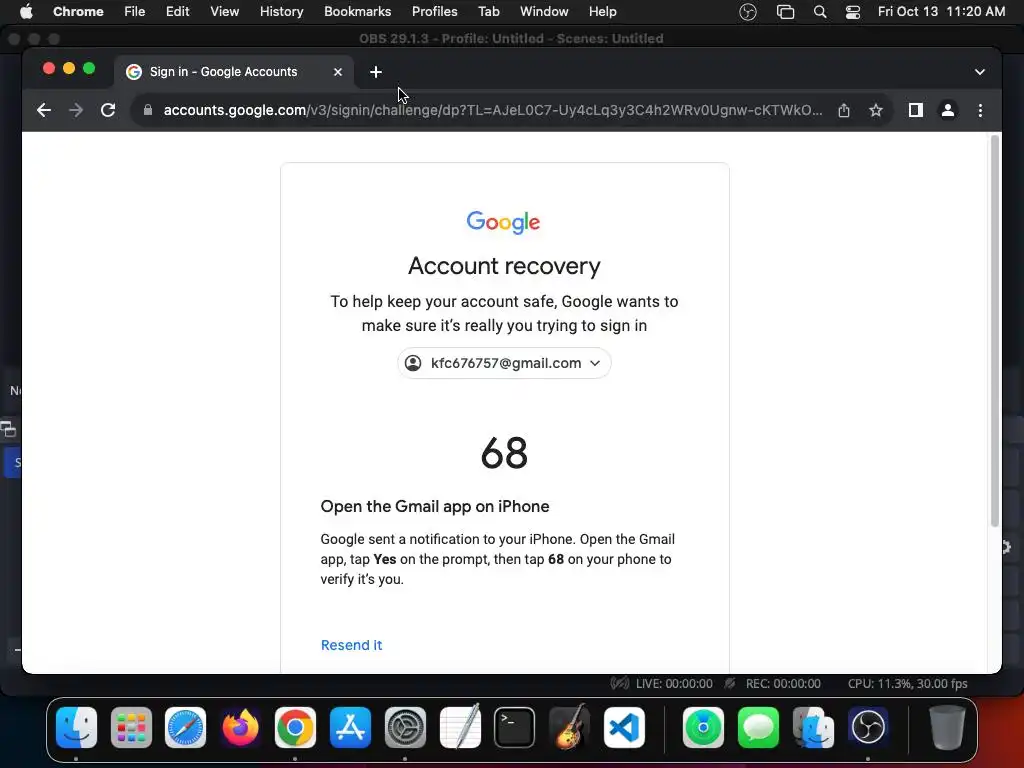This screenshot has width=1024, height=768.
Task: Open Control Center in the menu bar
Action: point(852,12)
